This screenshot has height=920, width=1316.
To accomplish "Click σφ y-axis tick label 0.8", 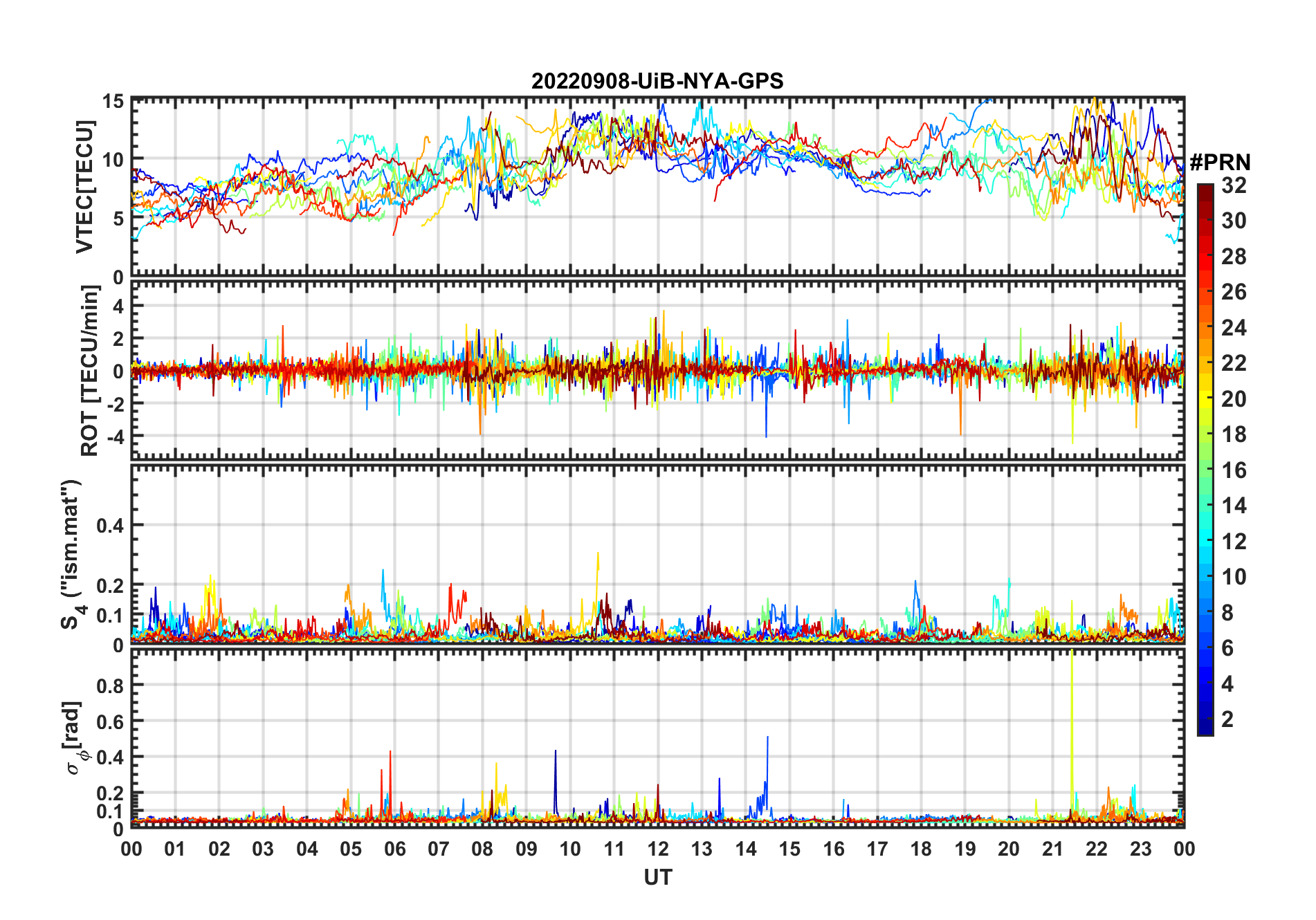I will click(x=110, y=686).
